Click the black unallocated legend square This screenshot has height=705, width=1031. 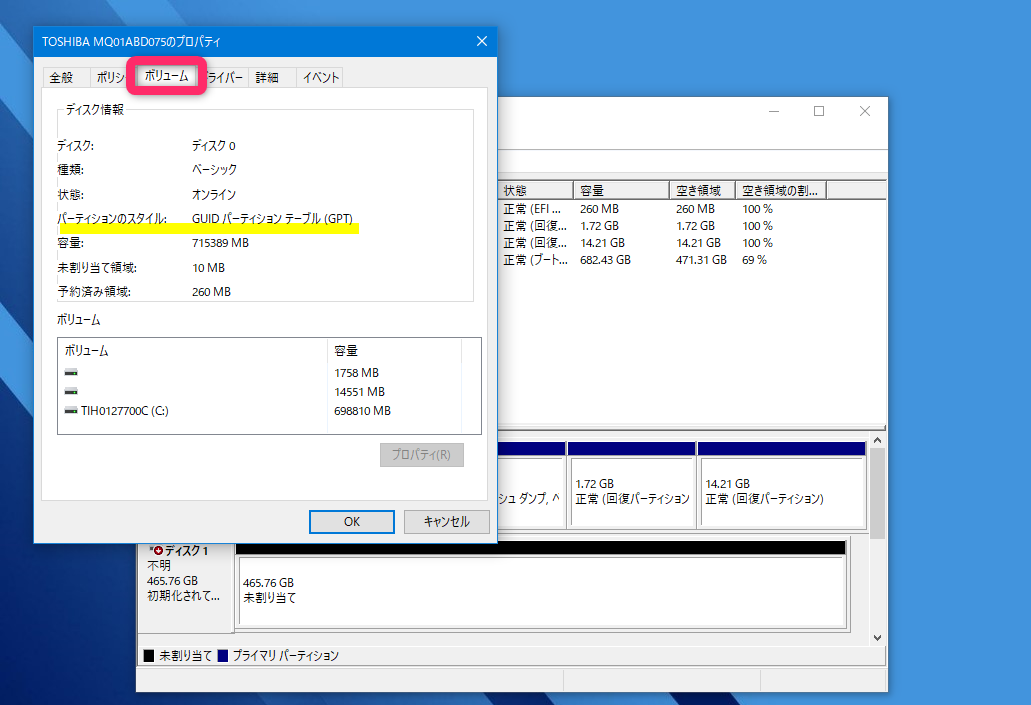click(x=149, y=656)
